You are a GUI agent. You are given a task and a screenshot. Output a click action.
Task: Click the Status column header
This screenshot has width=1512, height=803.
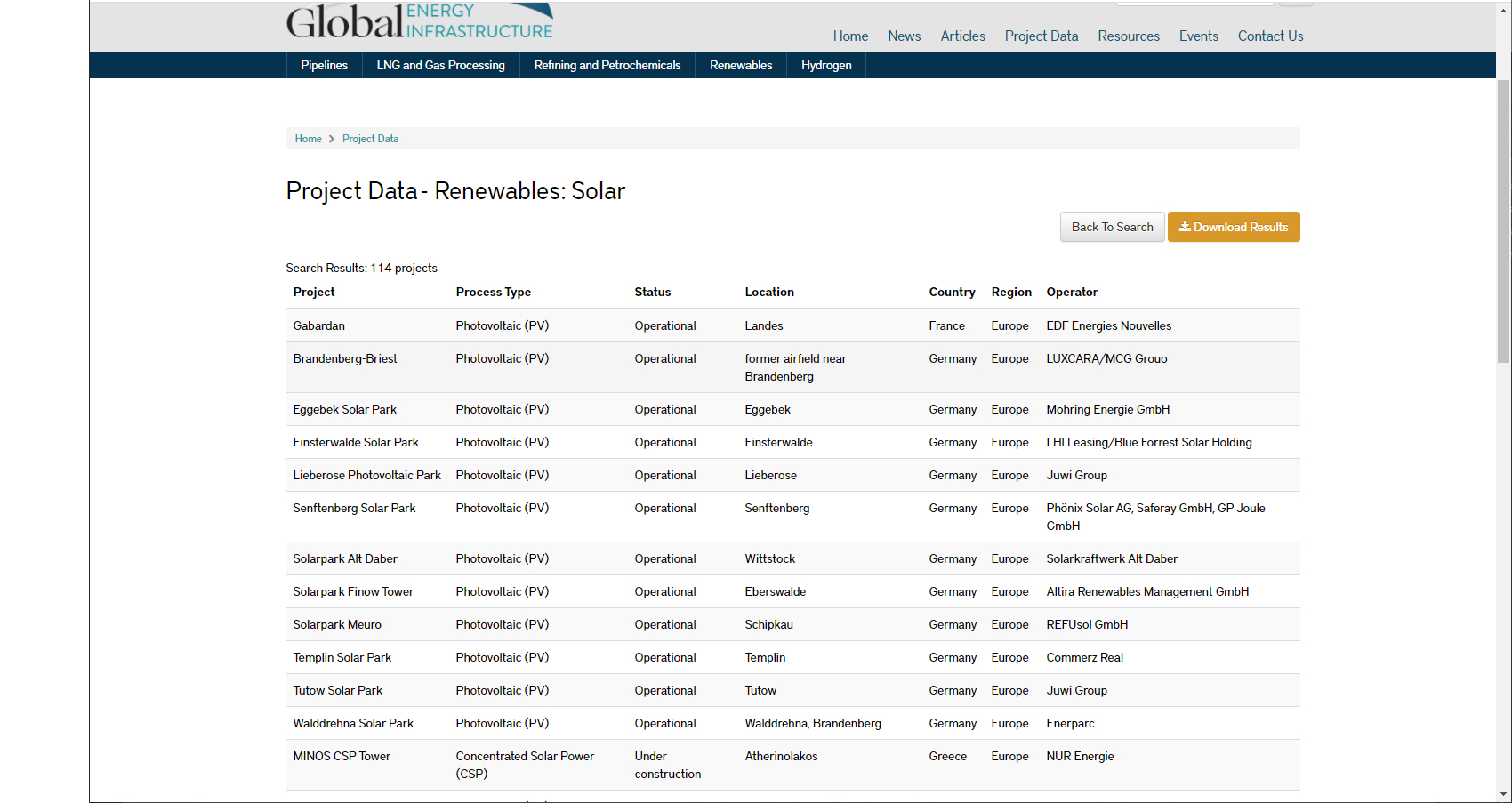tap(653, 292)
